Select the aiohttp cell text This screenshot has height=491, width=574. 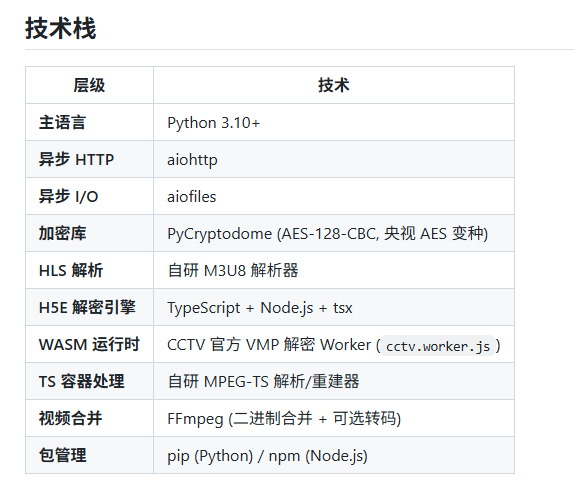tap(193, 160)
